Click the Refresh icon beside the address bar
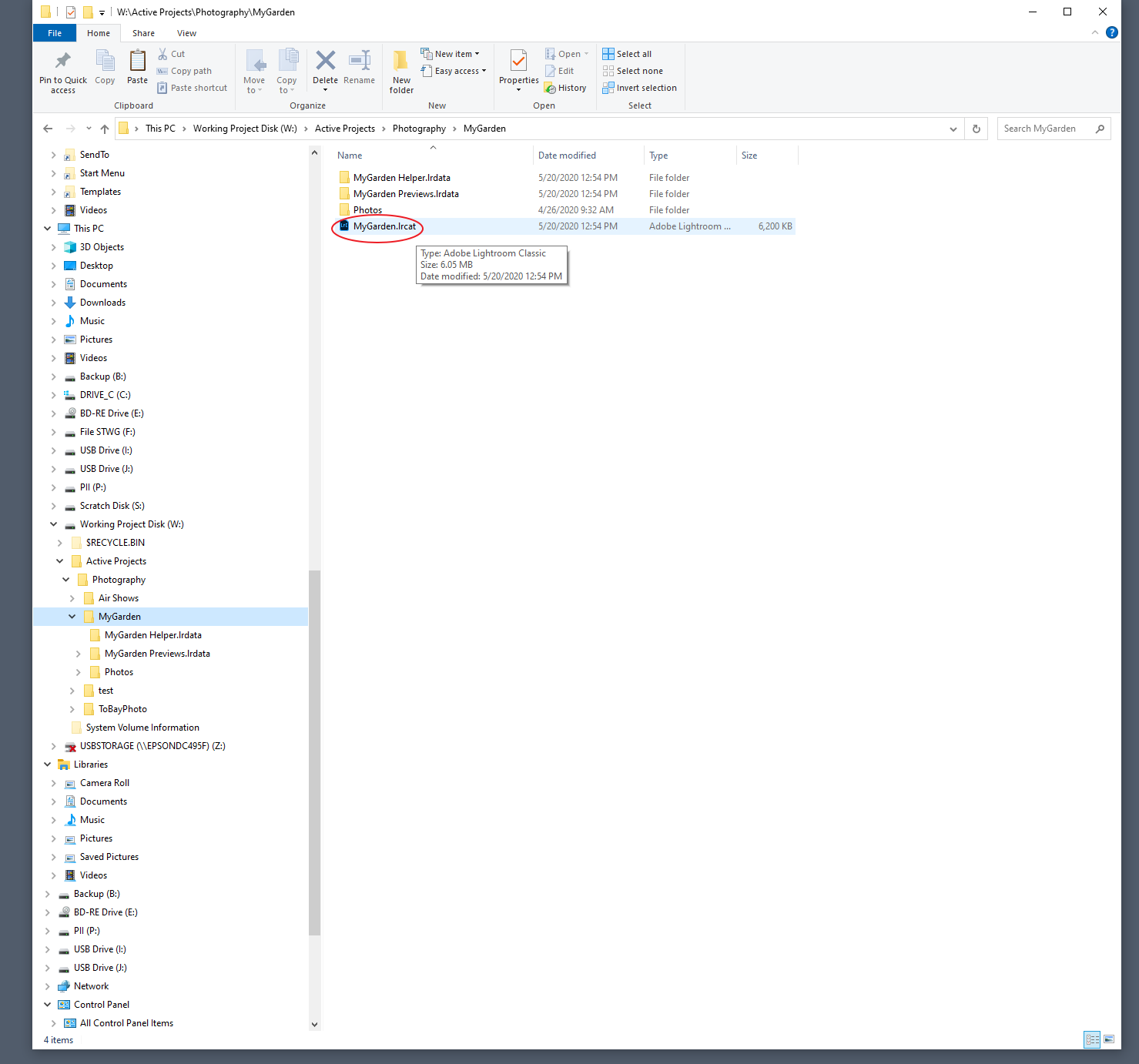1139x1064 pixels. point(976,129)
